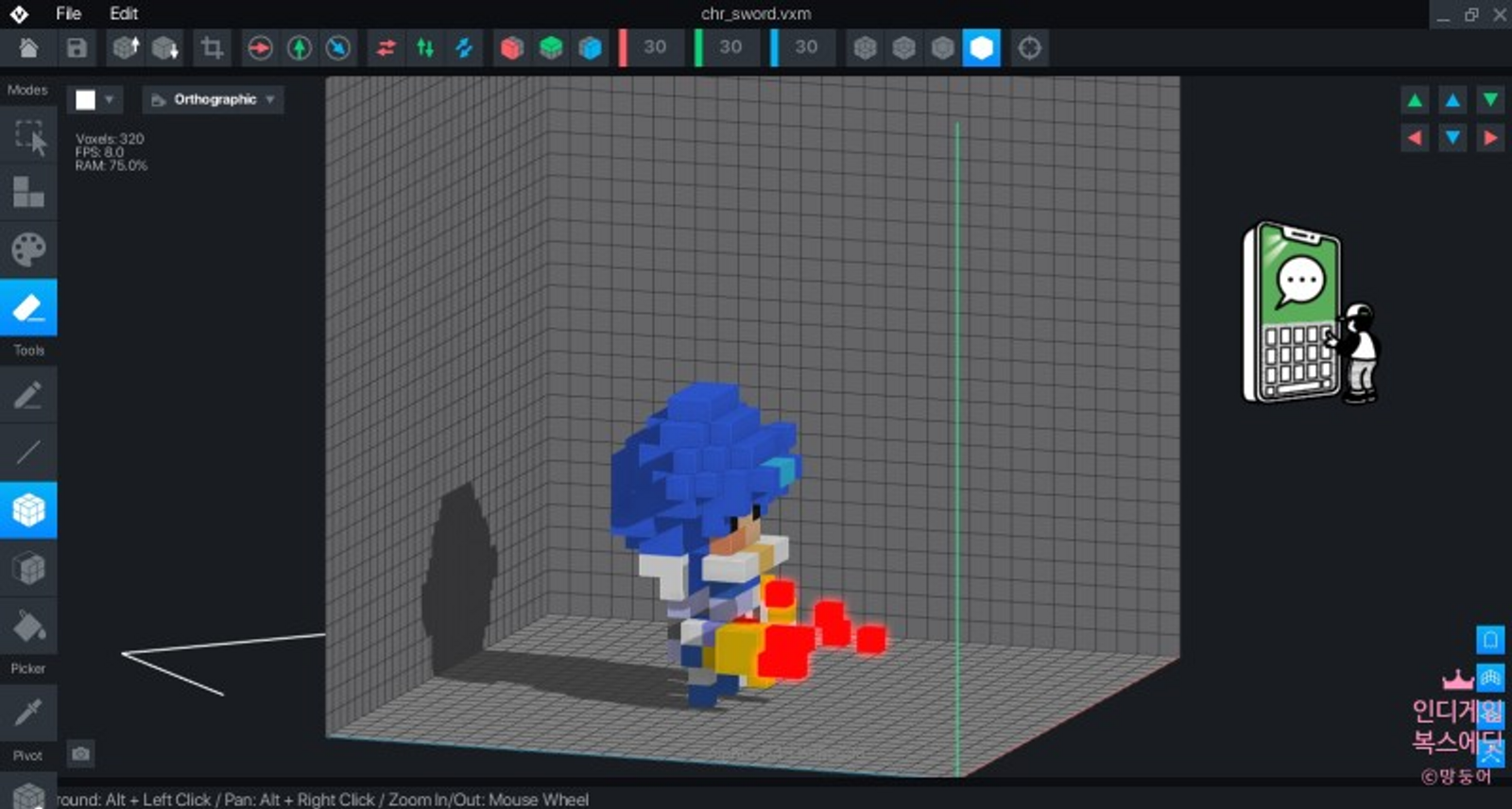Select the paint palette mode
This screenshot has width=1512, height=809.
point(28,250)
